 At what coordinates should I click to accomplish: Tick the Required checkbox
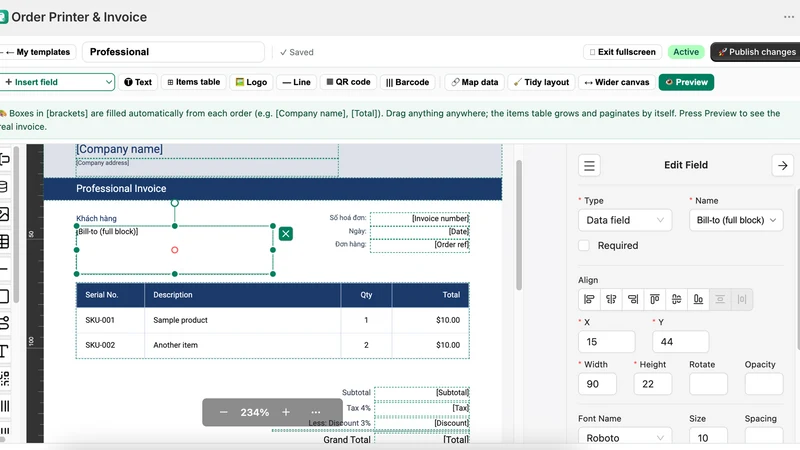pyautogui.click(x=584, y=245)
